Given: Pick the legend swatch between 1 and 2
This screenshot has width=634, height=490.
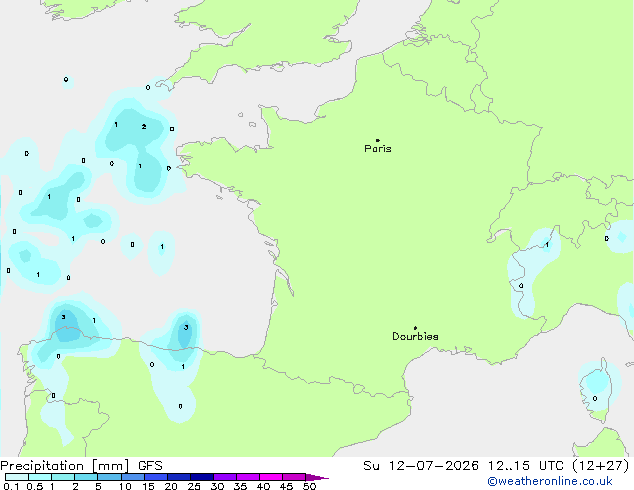Looking at the screenshot, I should 63,477.
